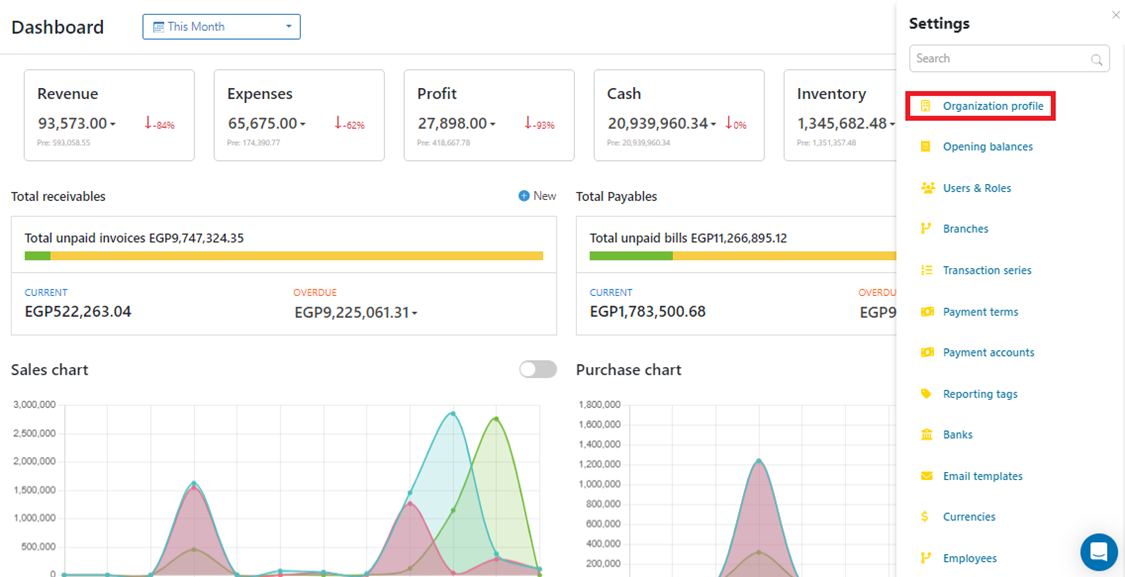Expand the overdue receivables amount dropdown
Screen dimensions: 1125x577
click(415, 314)
